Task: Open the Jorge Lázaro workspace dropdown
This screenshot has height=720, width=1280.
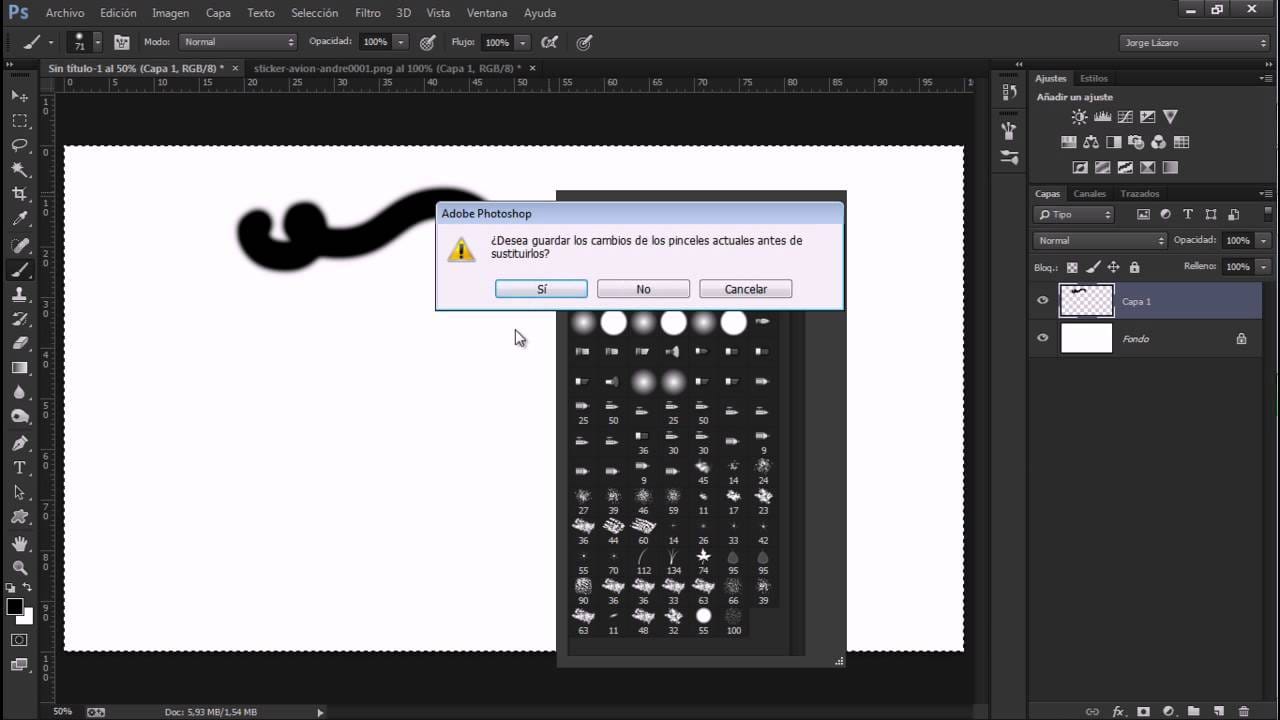Action: point(1194,42)
